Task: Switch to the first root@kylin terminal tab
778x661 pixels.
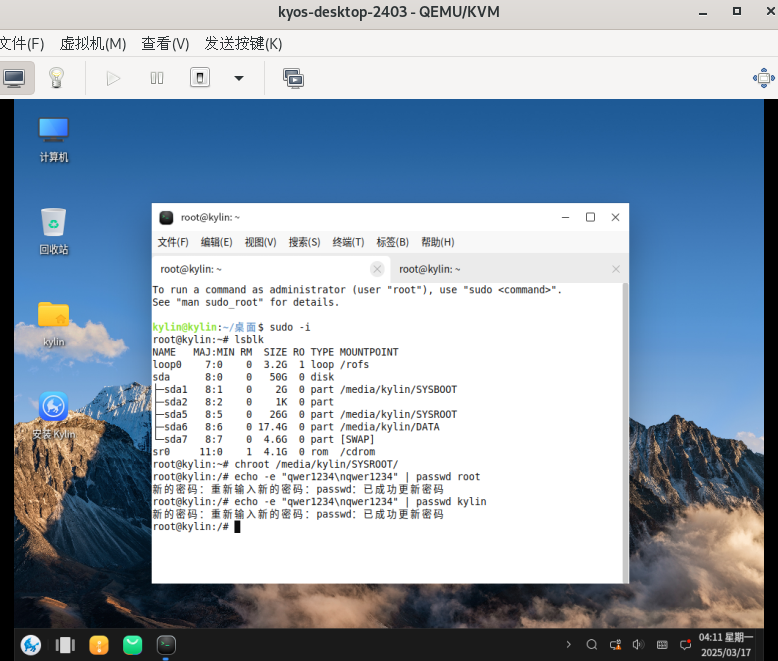Action: point(271,269)
